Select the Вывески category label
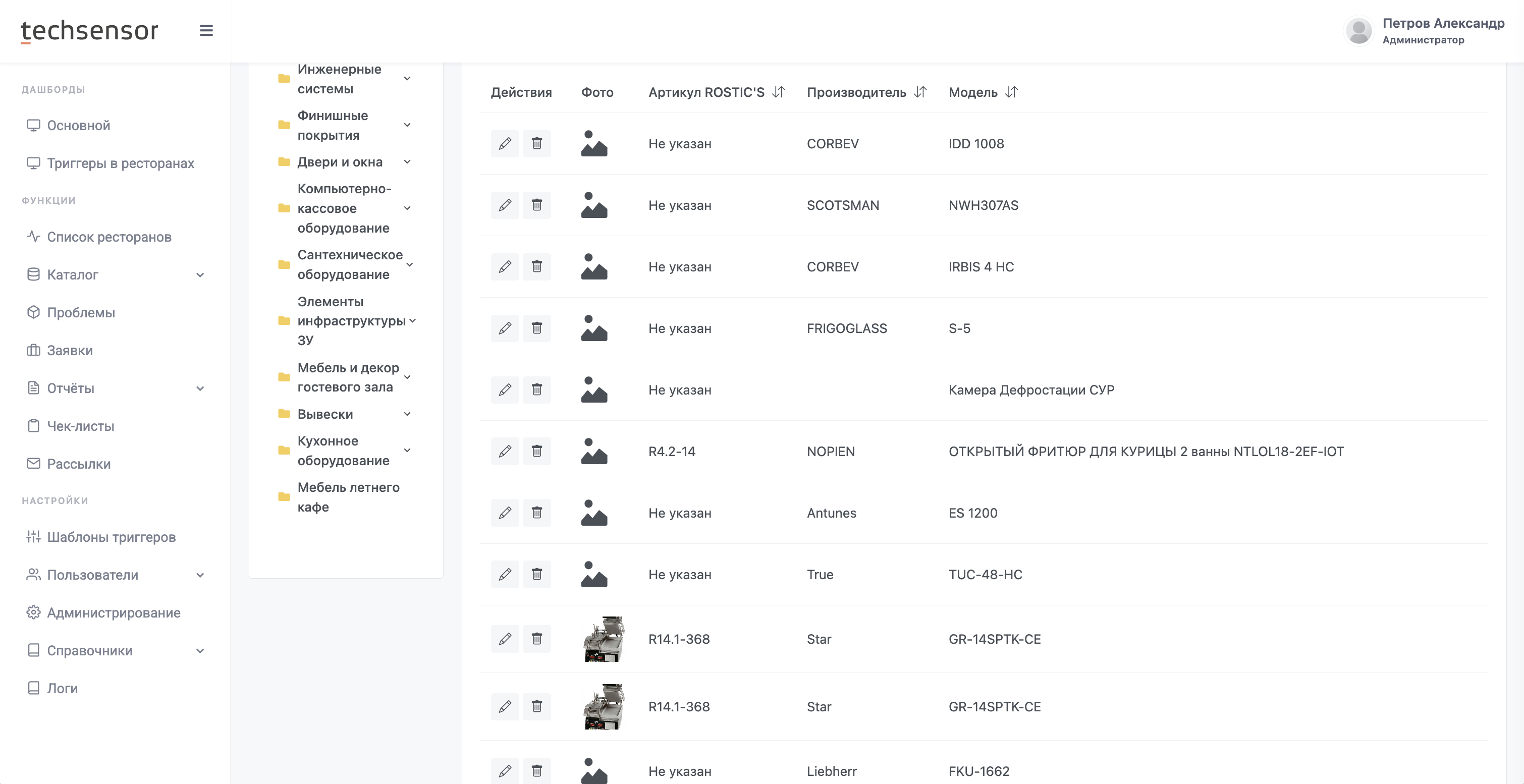 (325, 415)
